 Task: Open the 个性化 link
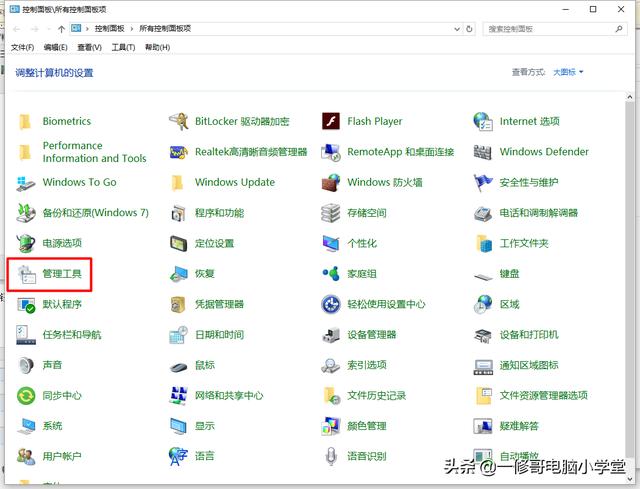coord(362,244)
